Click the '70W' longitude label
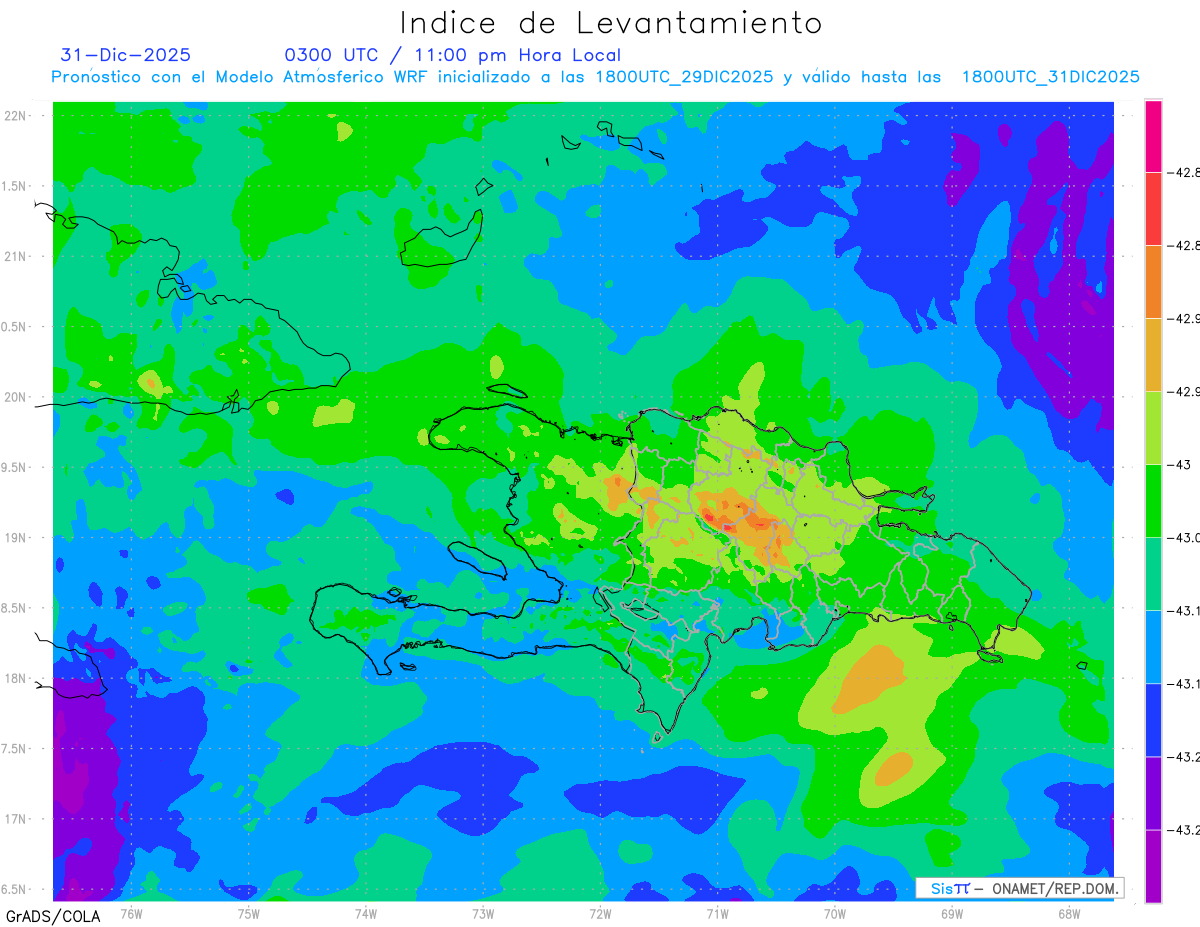This screenshot has width=1200, height=927. pyautogui.click(x=835, y=914)
